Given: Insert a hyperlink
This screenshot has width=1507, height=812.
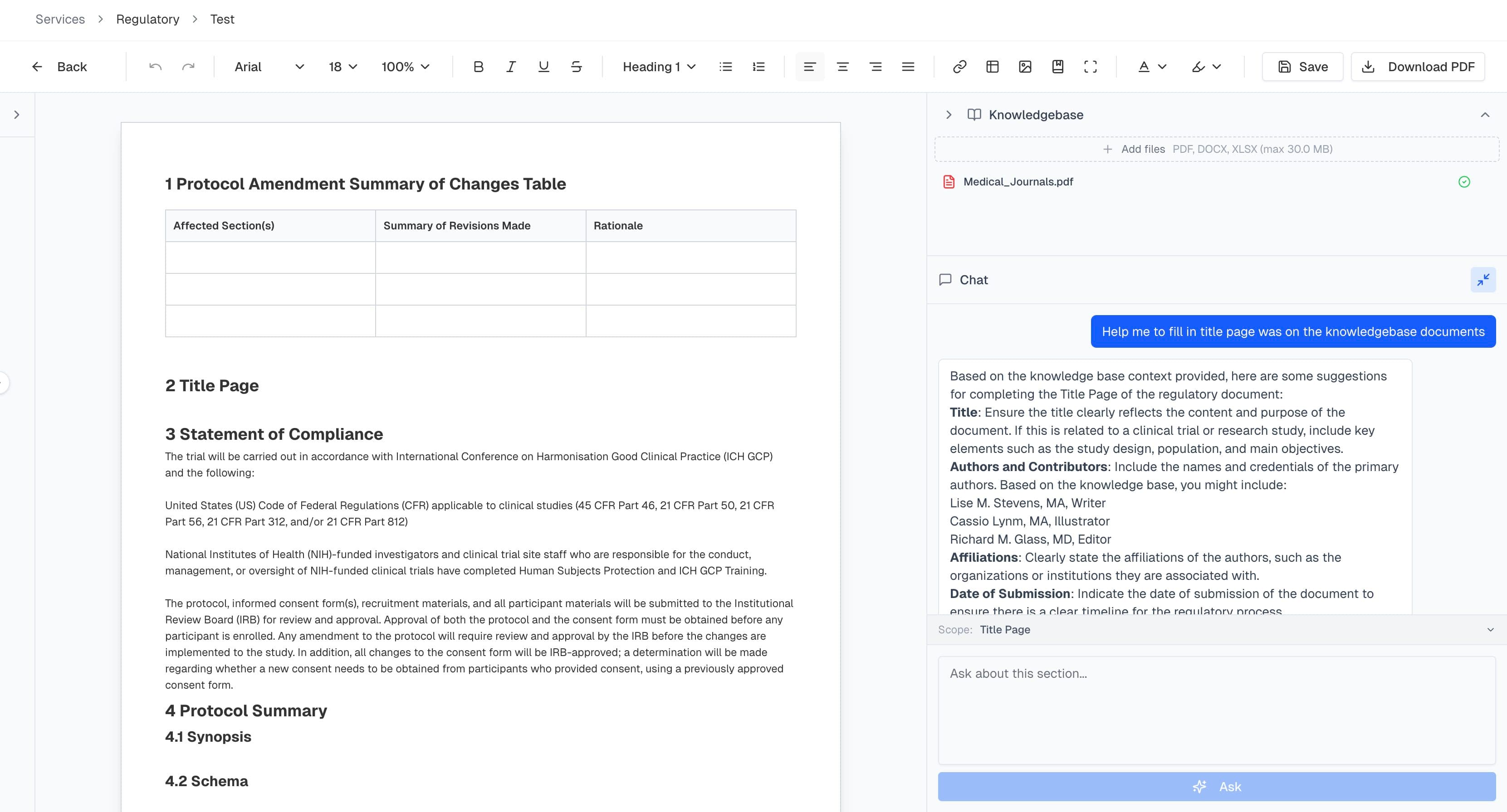Looking at the screenshot, I should (x=959, y=66).
